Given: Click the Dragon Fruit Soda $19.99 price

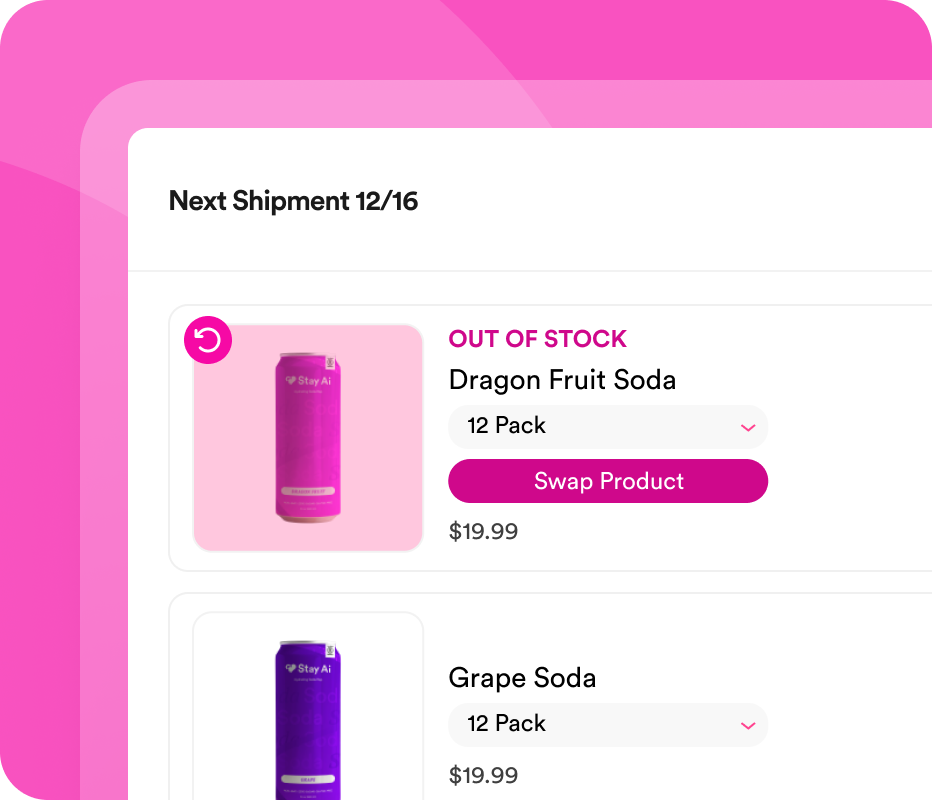Looking at the screenshot, I should tap(483, 531).
